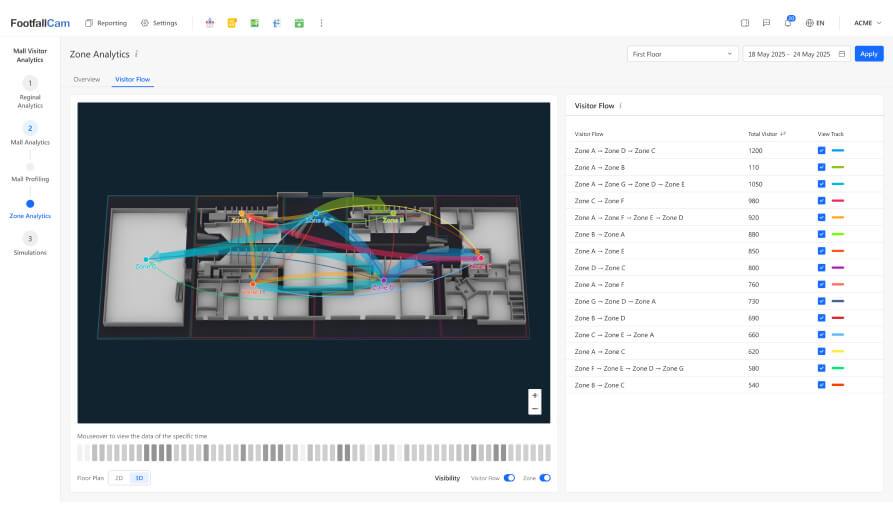Switch floor plan to 2D
Viewport: 893px width, 511px height.
tap(119, 478)
